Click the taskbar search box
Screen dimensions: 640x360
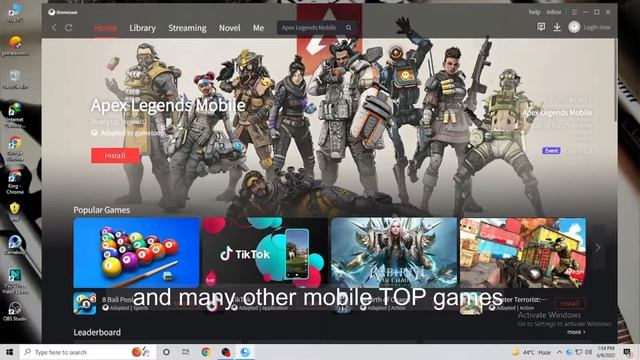pos(88,352)
